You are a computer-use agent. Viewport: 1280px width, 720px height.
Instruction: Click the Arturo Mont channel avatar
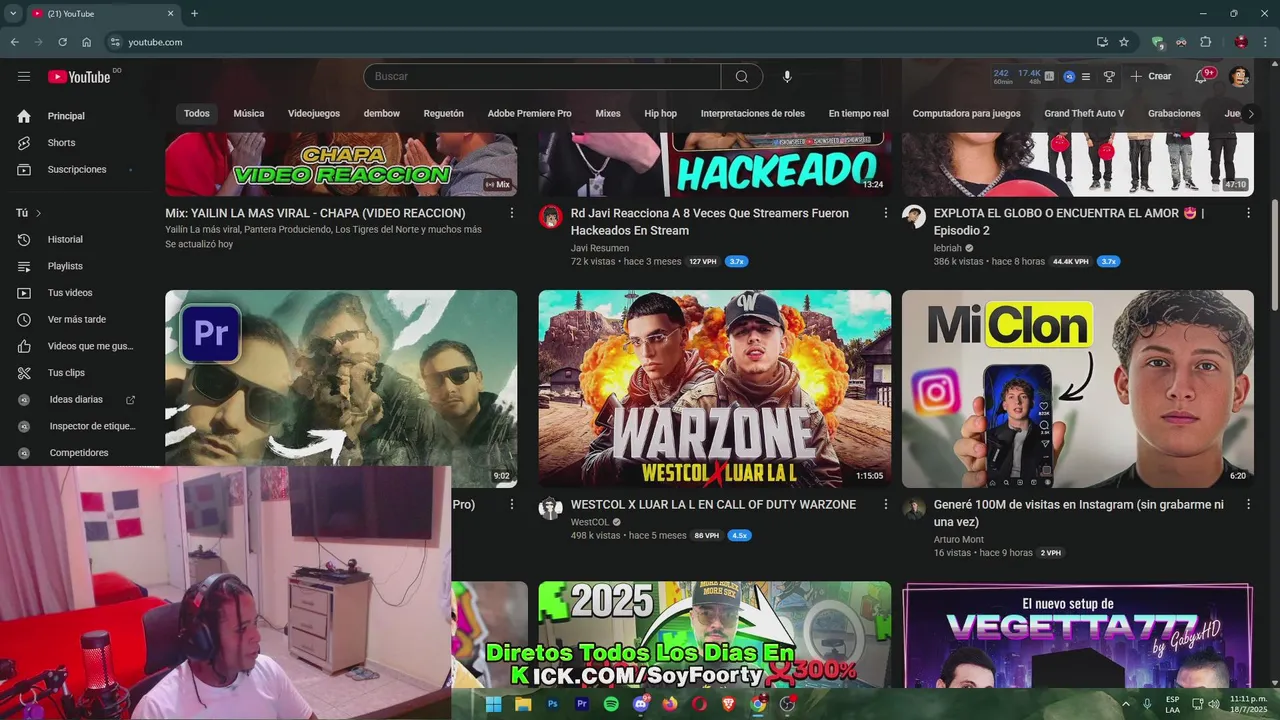click(x=914, y=509)
